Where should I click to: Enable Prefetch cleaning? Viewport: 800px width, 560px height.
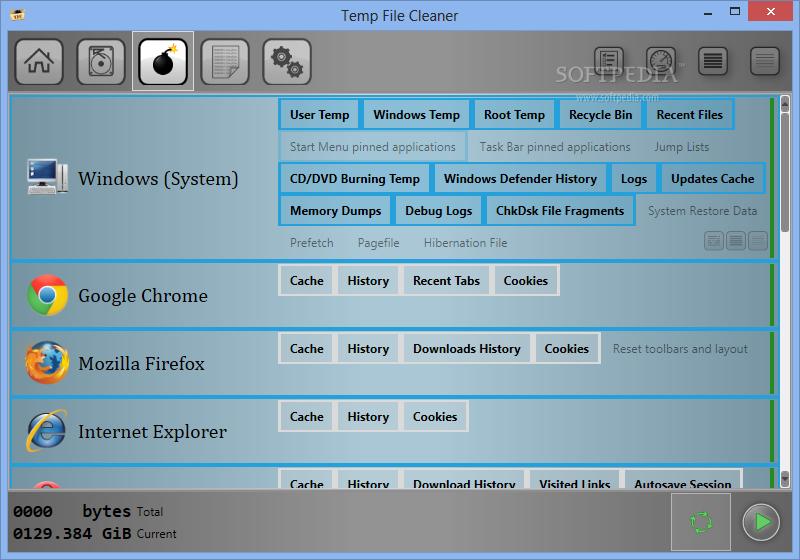(x=311, y=243)
